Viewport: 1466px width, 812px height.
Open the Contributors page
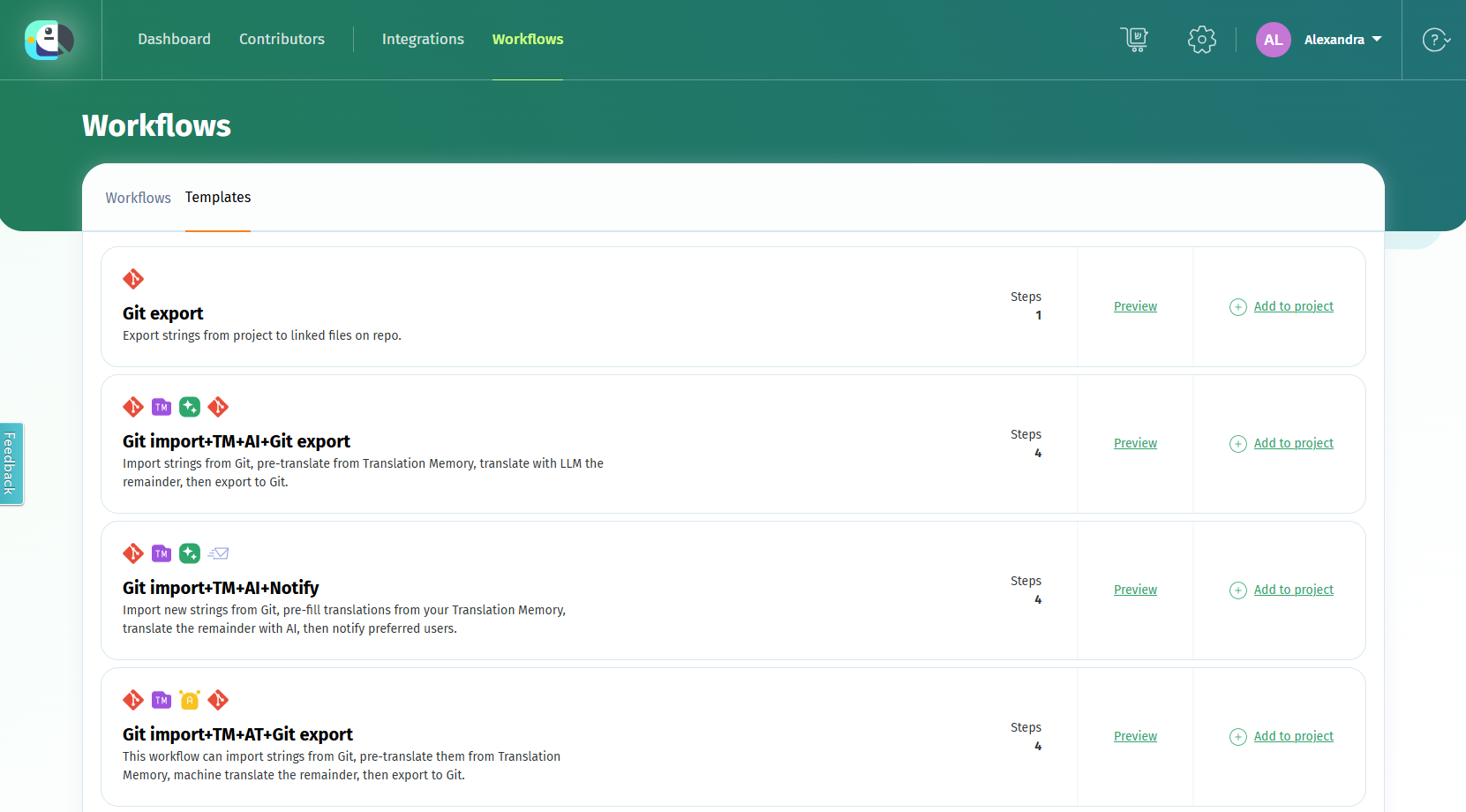(x=282, y=39)
